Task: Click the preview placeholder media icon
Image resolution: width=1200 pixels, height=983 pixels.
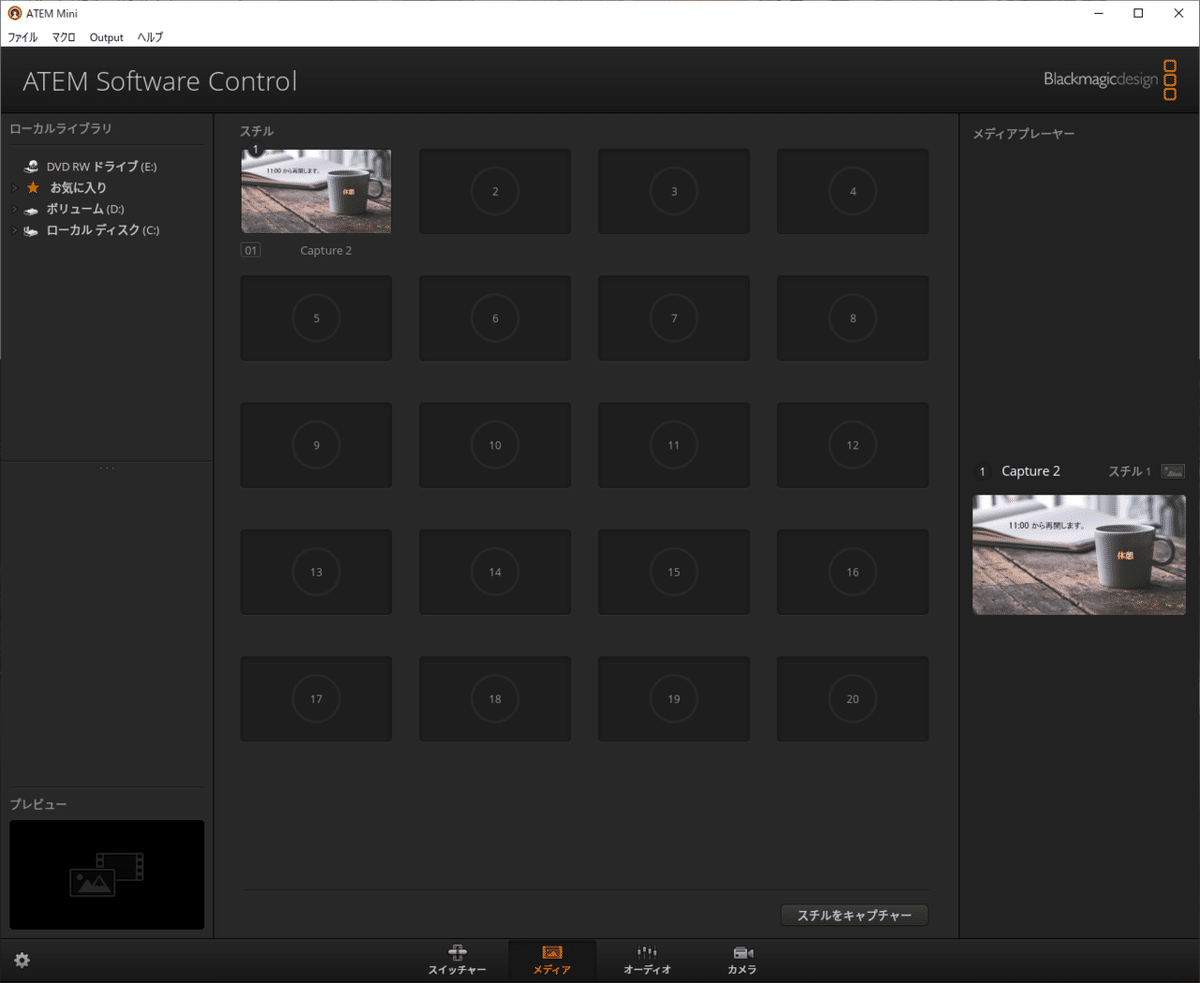Action: [107, 874]
